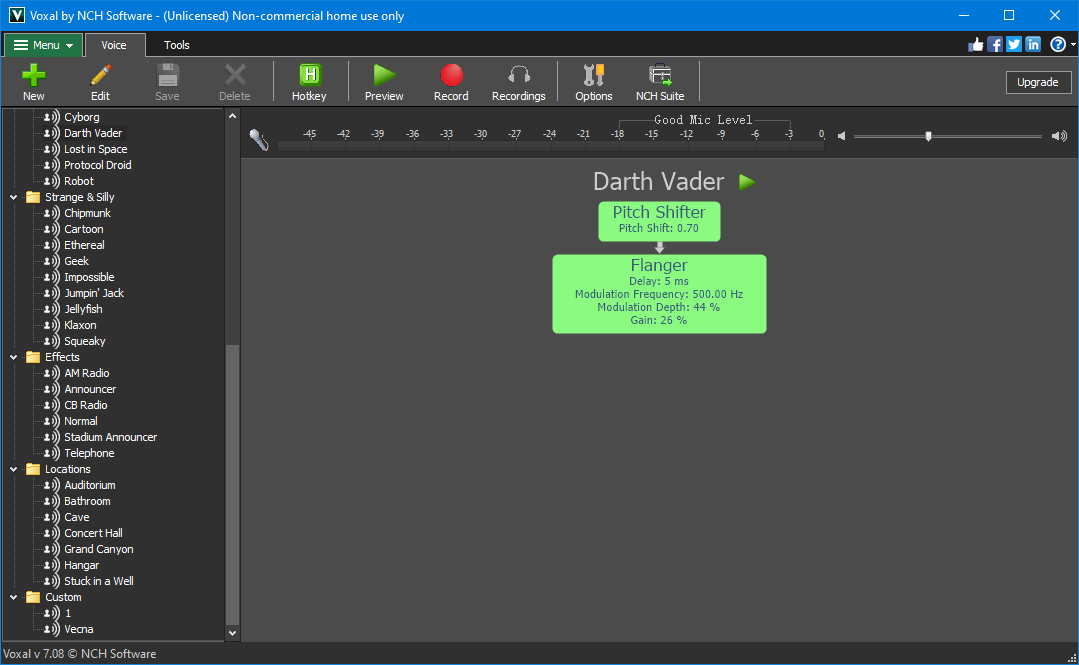The width and height of the screenshot is (1079, 665).
Task: Switch to the Voice tab
Action: tap(114, 45)
